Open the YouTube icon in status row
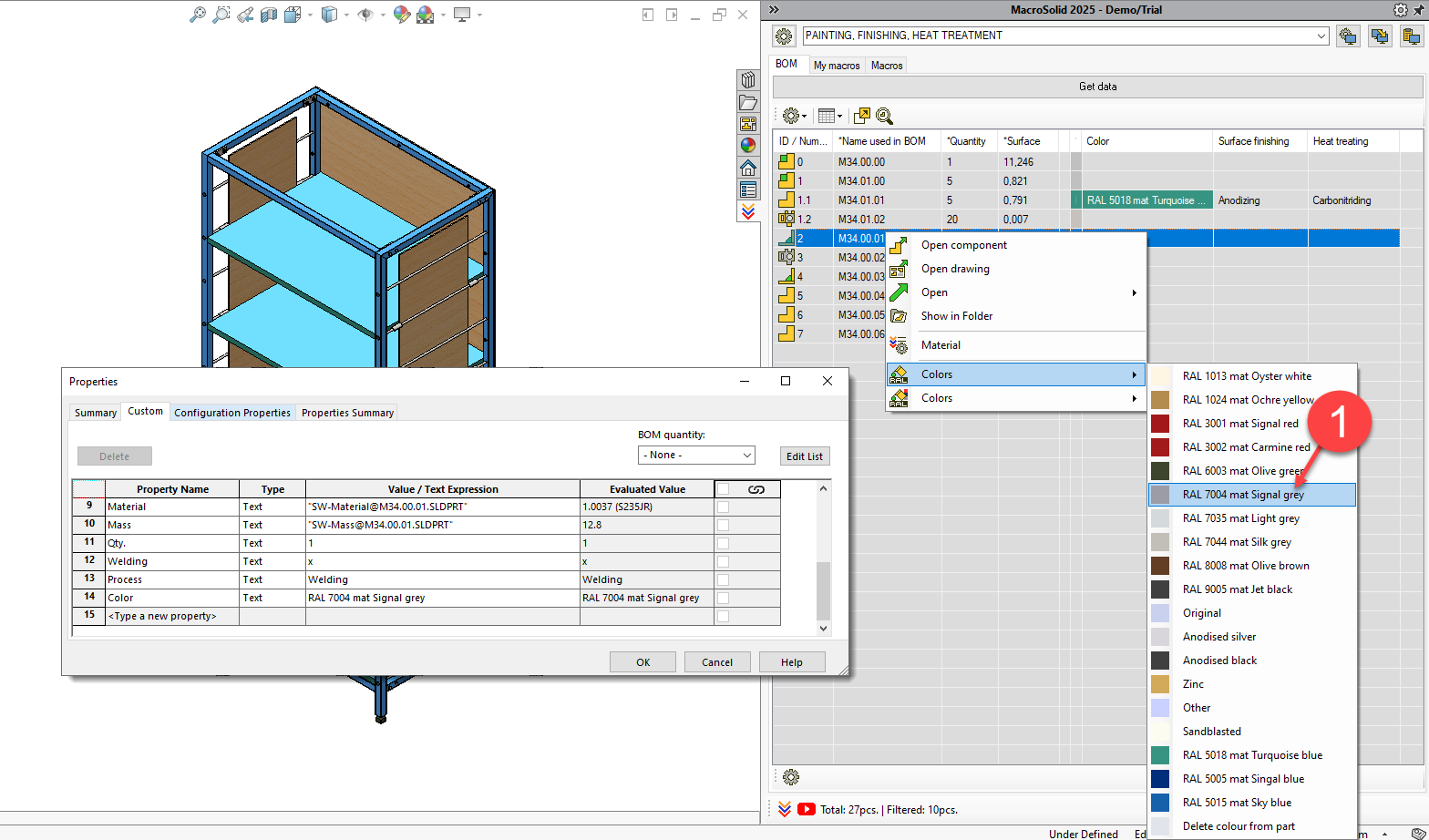This screenshot has height=840, width=1429. click(x=807, y=809)
